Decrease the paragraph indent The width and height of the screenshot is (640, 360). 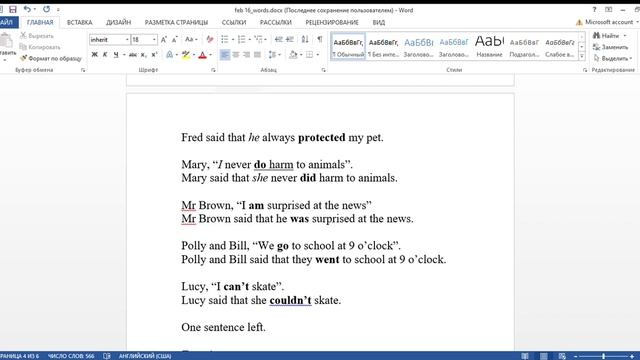pyautogui.click(x=279, y=40)
